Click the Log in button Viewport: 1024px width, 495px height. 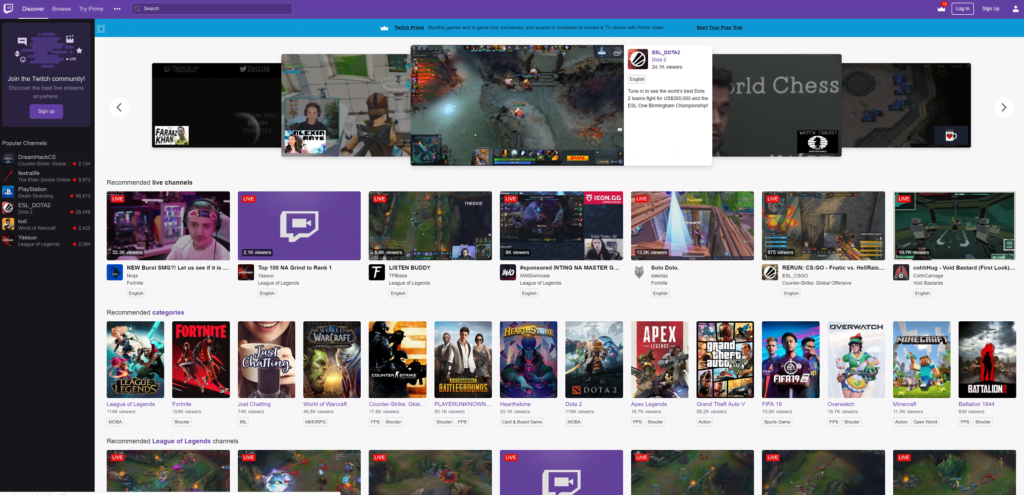tap(963, 8)
